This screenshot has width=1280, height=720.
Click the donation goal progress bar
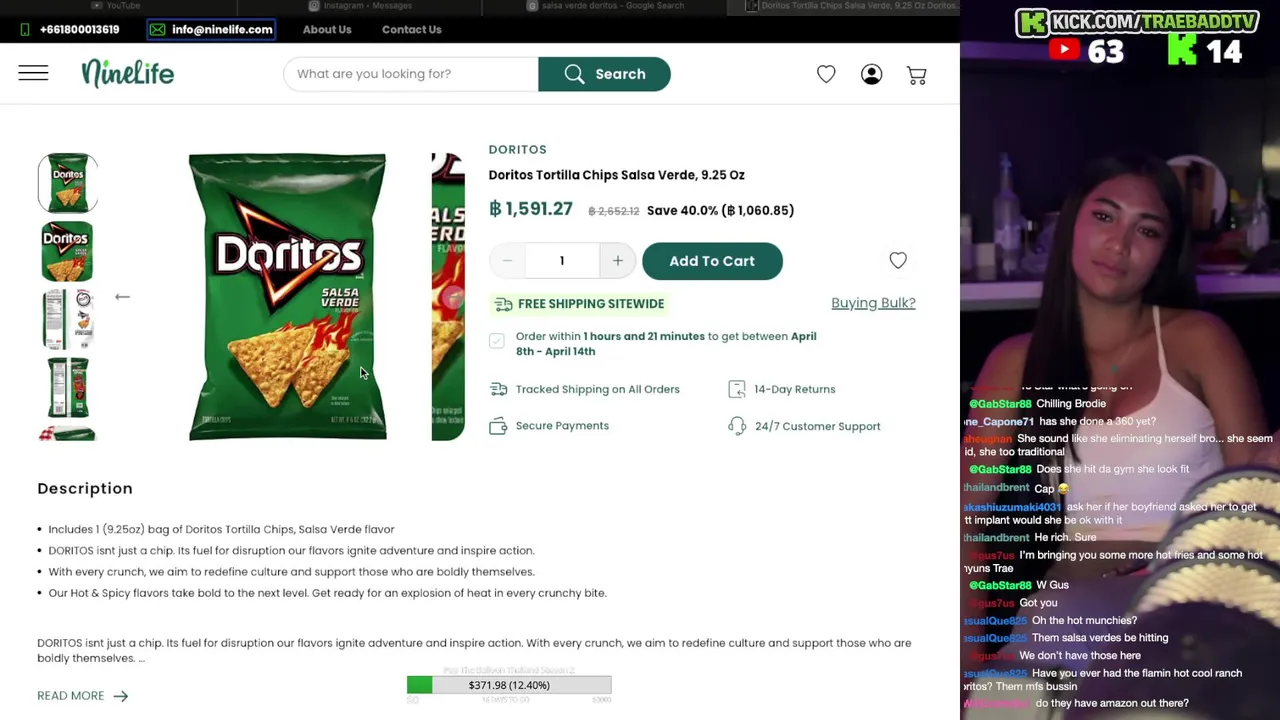coord(509,685)
